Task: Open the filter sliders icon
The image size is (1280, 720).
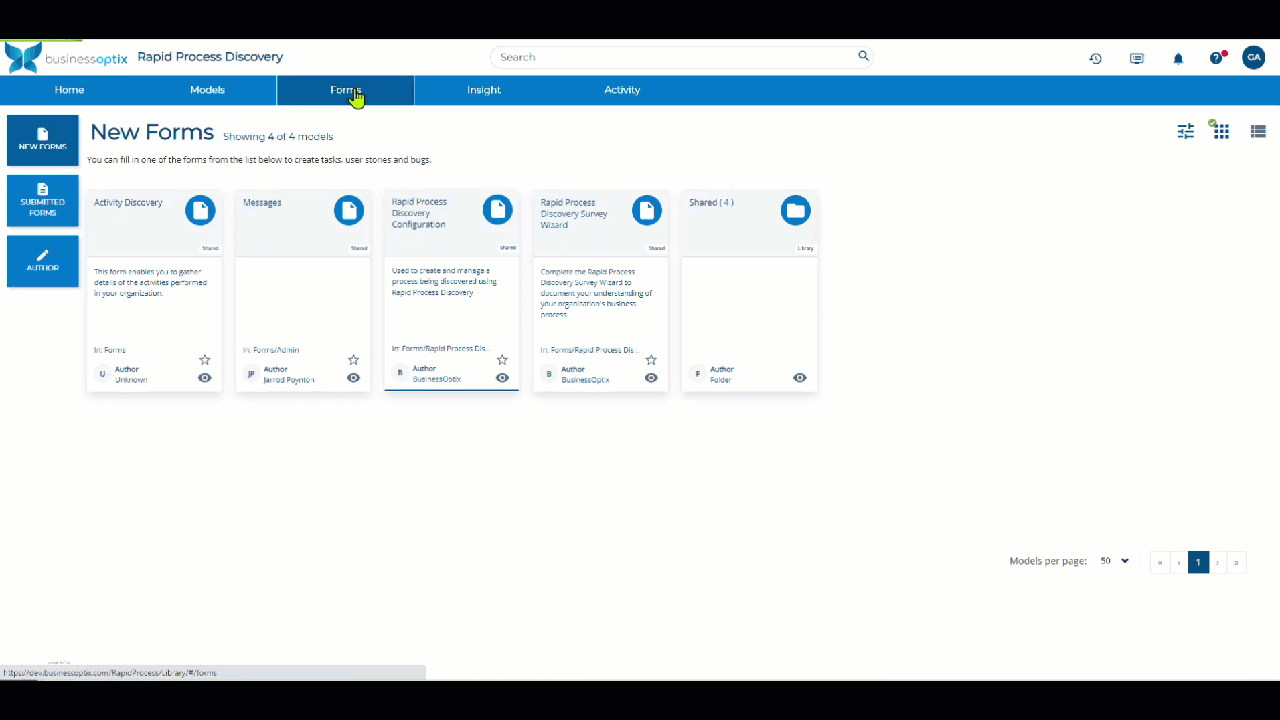Action: coord(1186,131)
